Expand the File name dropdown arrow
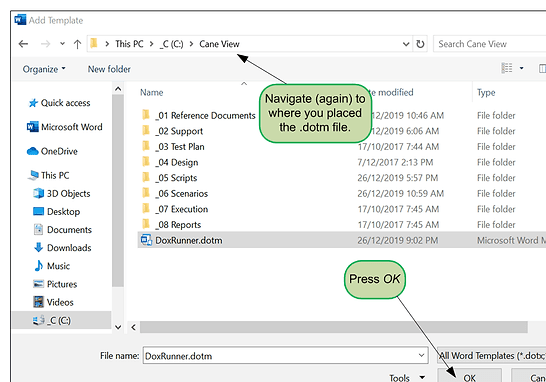Viewport: 546px width, 382px height. [421, 356]
